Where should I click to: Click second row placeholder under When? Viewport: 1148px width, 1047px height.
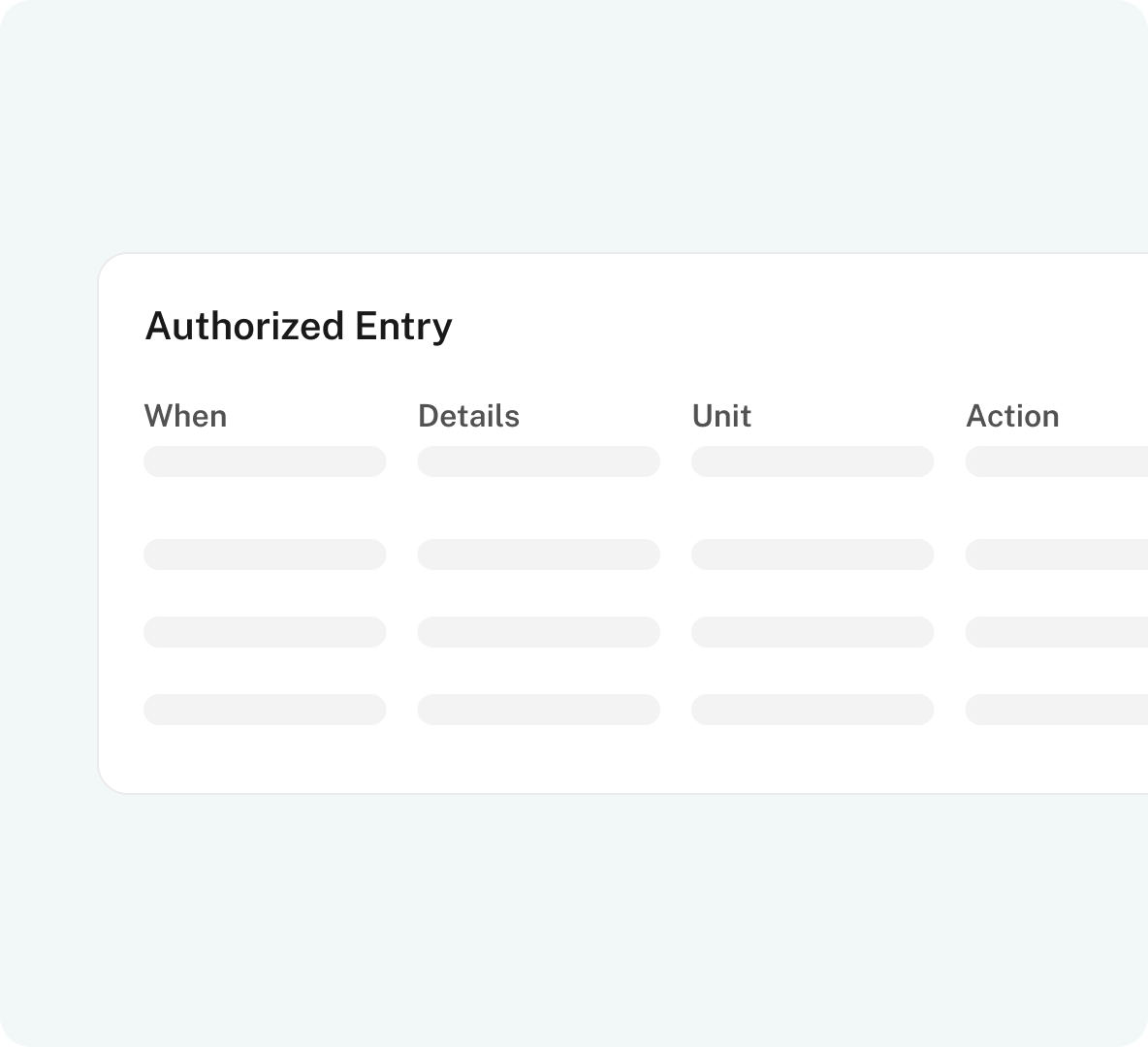pyautogui.click(x=265, y=555)
